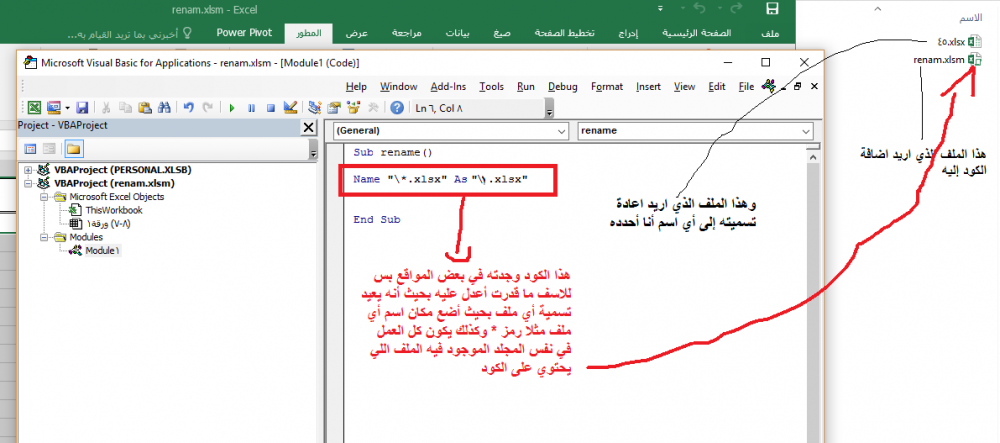Screen dimensions: 1000x443
Task: Collapse the Modules folder
Action: 44,237
